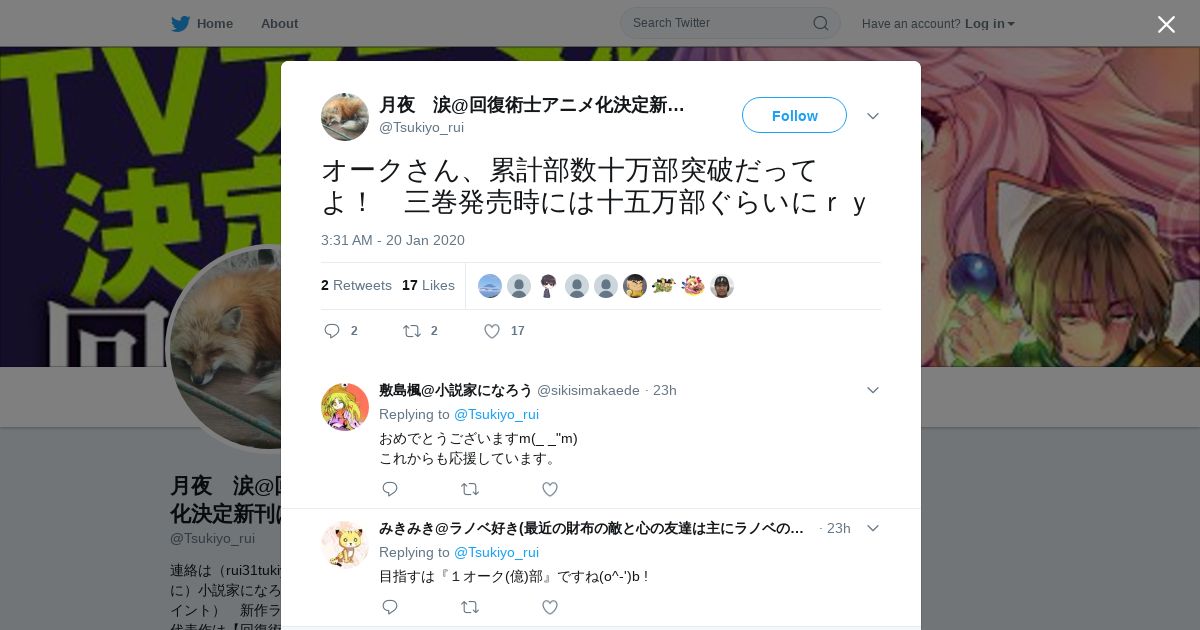This screenshot has height=630, width=1200.
Task: Click the Twitter bird Home icon
Action: point(180,24)
